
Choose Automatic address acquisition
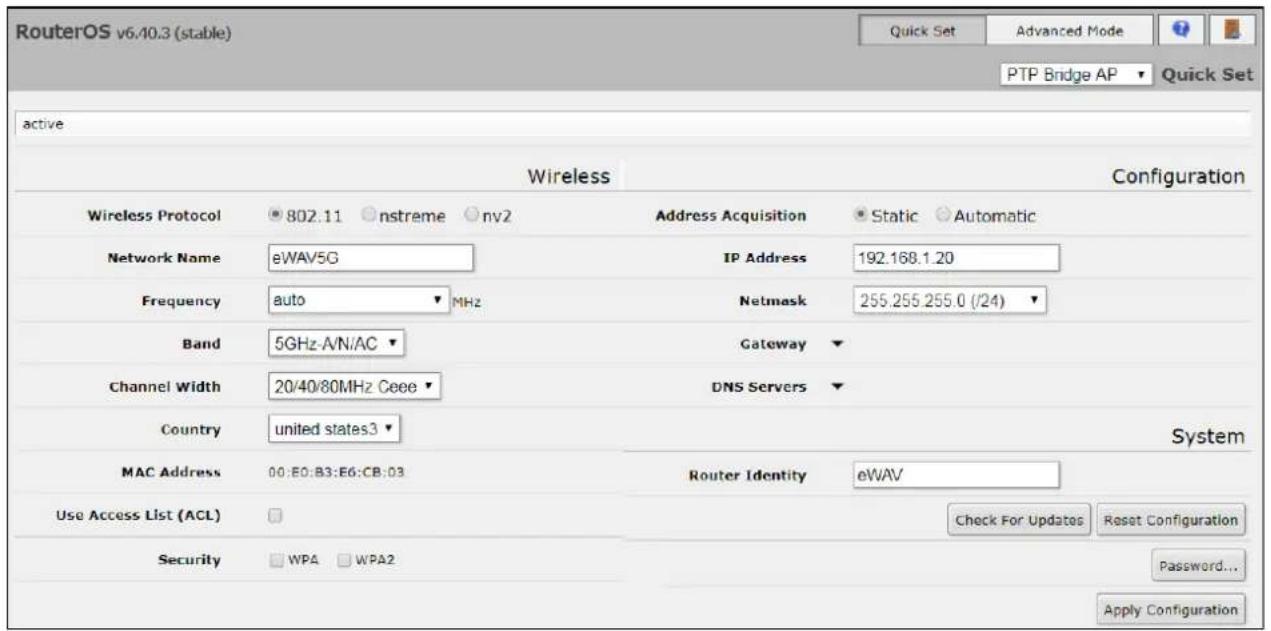click(942, 215)
